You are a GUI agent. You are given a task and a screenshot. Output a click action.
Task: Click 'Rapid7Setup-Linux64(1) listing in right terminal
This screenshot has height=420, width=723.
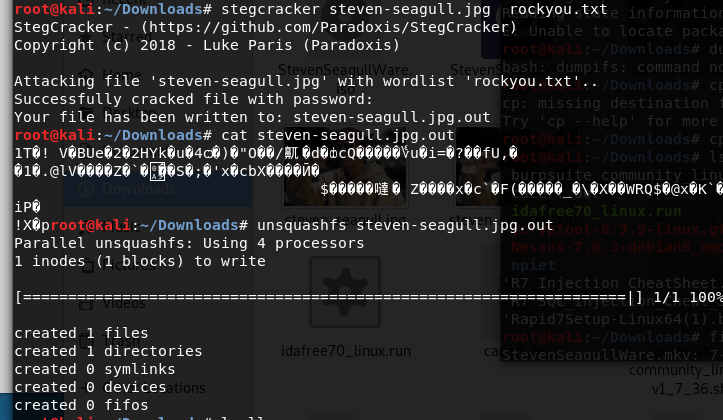[x=613, y=319]
